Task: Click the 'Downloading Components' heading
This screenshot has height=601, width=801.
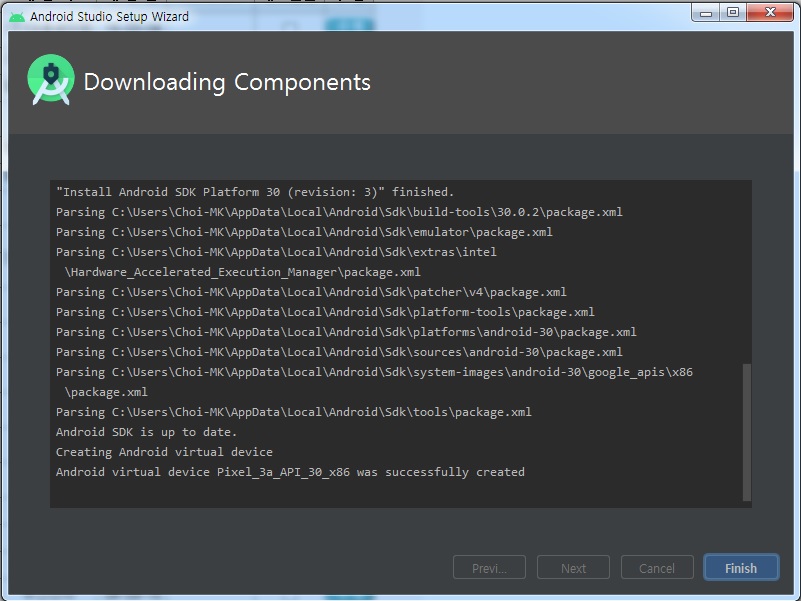Action: click(x=227, y=82)
